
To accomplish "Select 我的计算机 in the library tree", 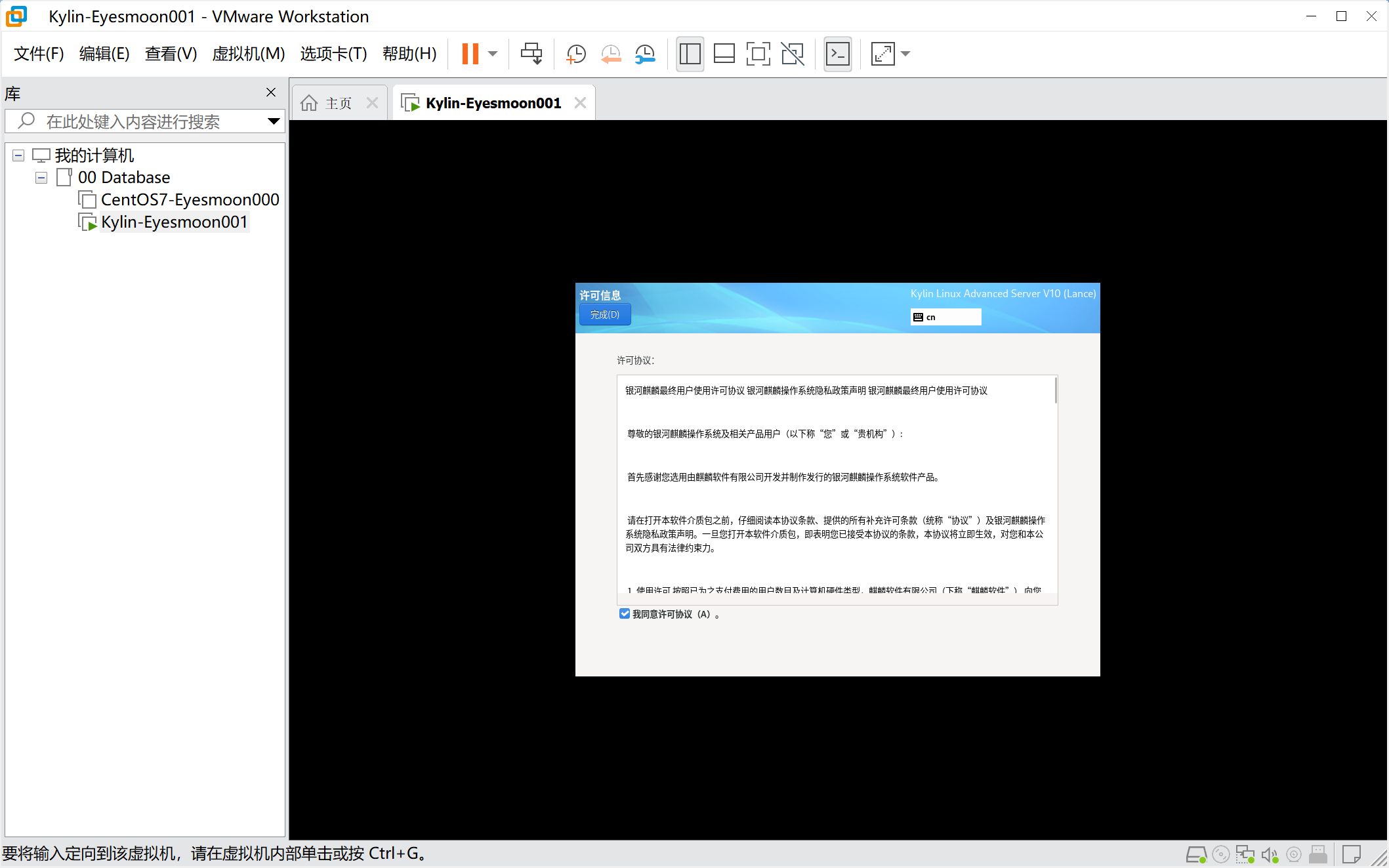I will point(94,155).
